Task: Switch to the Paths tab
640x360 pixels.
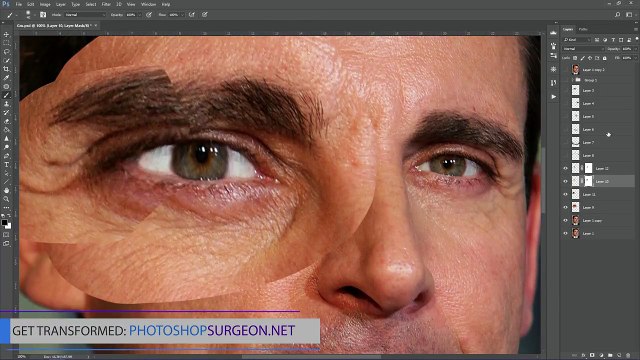Action: (x=583, y=29)
